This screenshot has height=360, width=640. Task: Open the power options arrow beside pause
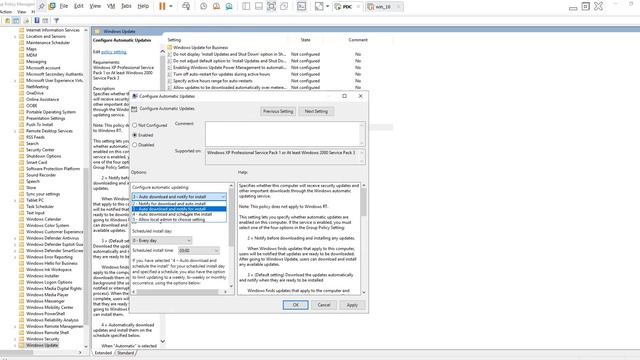[171, 6]
